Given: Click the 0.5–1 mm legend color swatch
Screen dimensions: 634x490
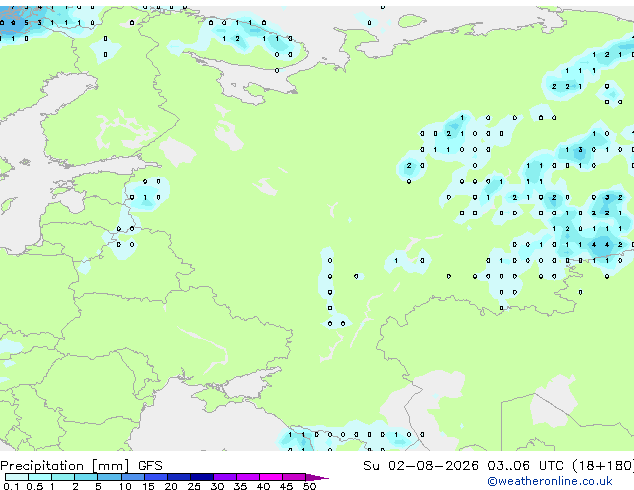Looking at the screenshot, I should (40, 477).
